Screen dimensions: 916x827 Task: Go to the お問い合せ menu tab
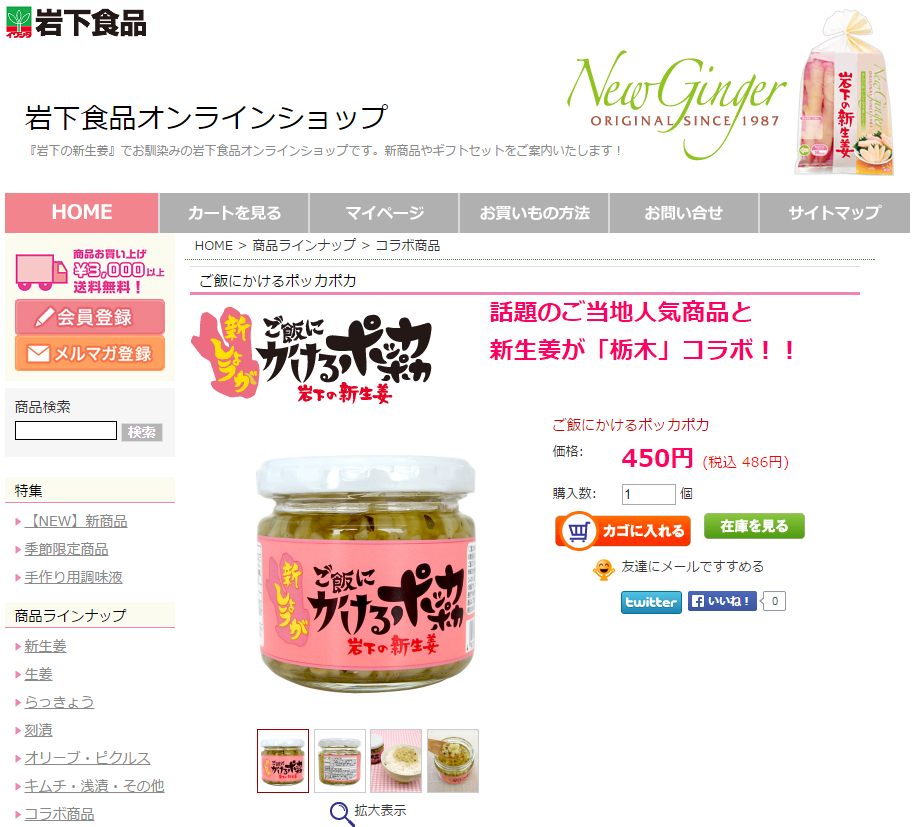click(683, 213)
